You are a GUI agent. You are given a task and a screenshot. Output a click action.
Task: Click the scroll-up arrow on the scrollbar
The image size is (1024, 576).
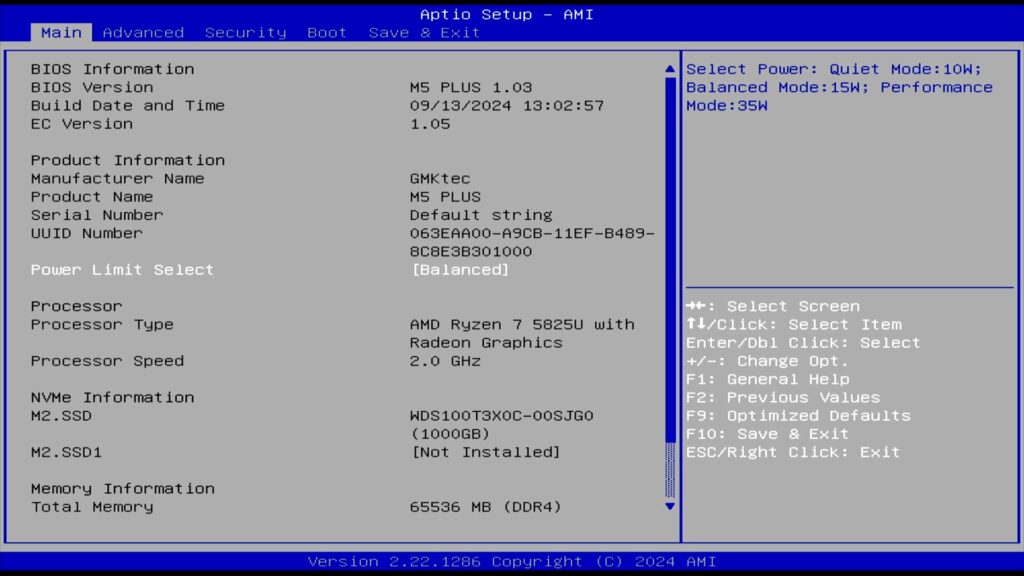click(x=670, y=69)
